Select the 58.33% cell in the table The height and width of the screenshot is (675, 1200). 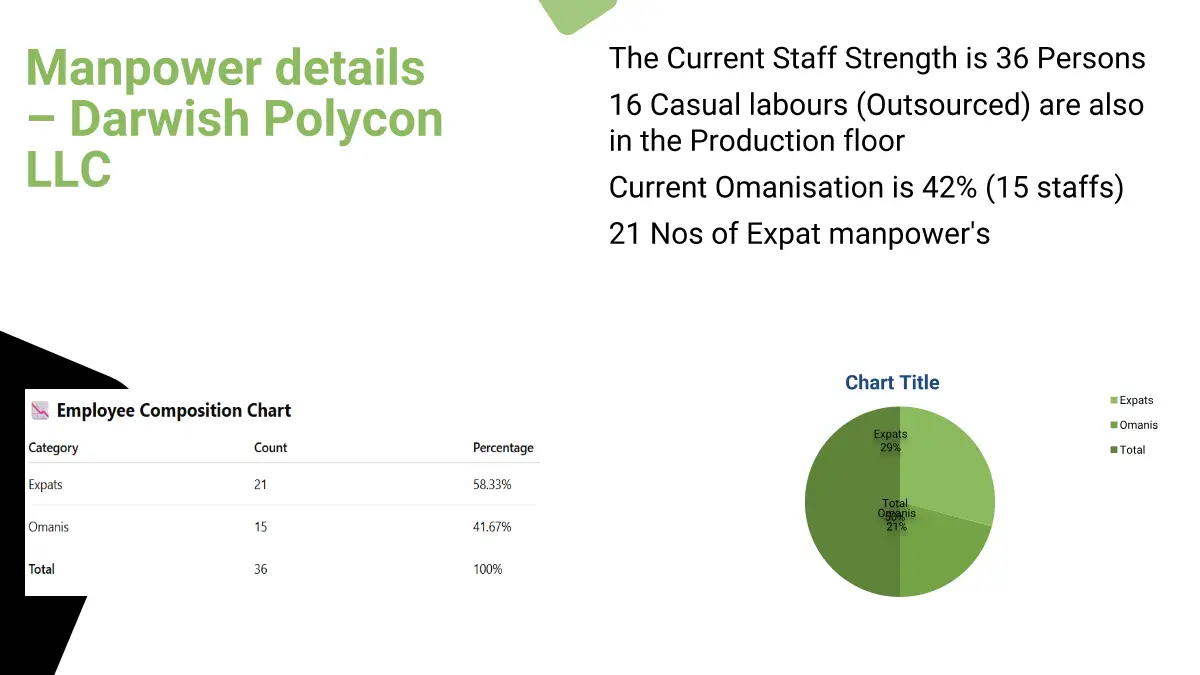492,485
